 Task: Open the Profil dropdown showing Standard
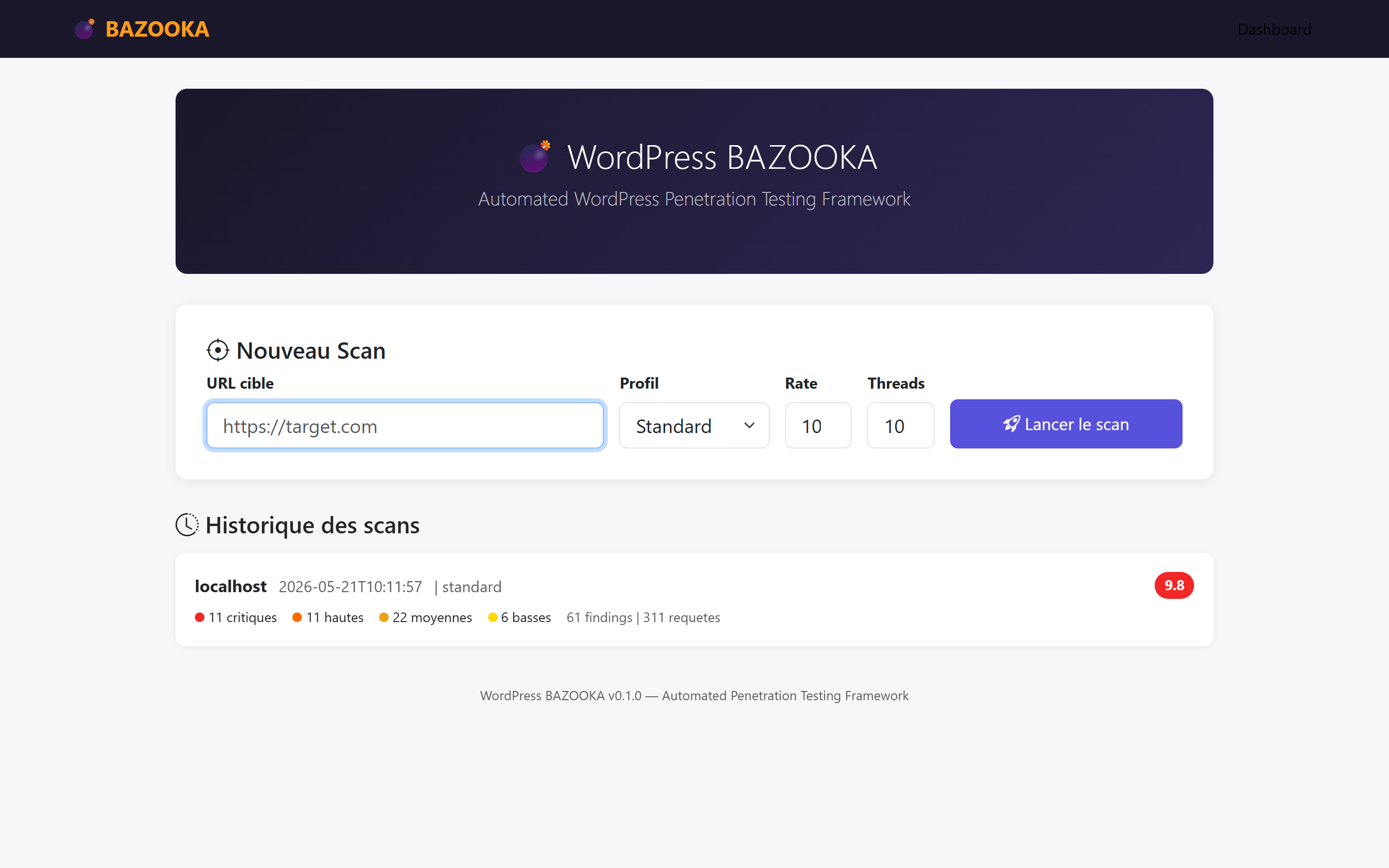(694, 425)
